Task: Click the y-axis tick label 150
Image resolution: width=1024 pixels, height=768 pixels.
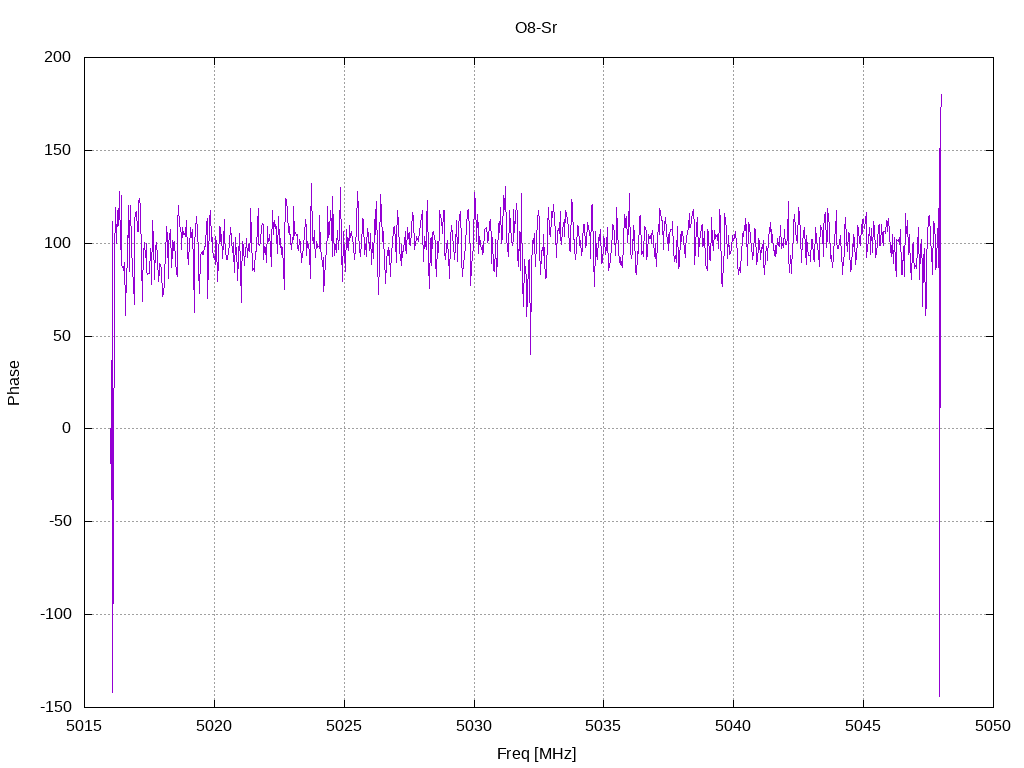Action: tap(57, 150)
